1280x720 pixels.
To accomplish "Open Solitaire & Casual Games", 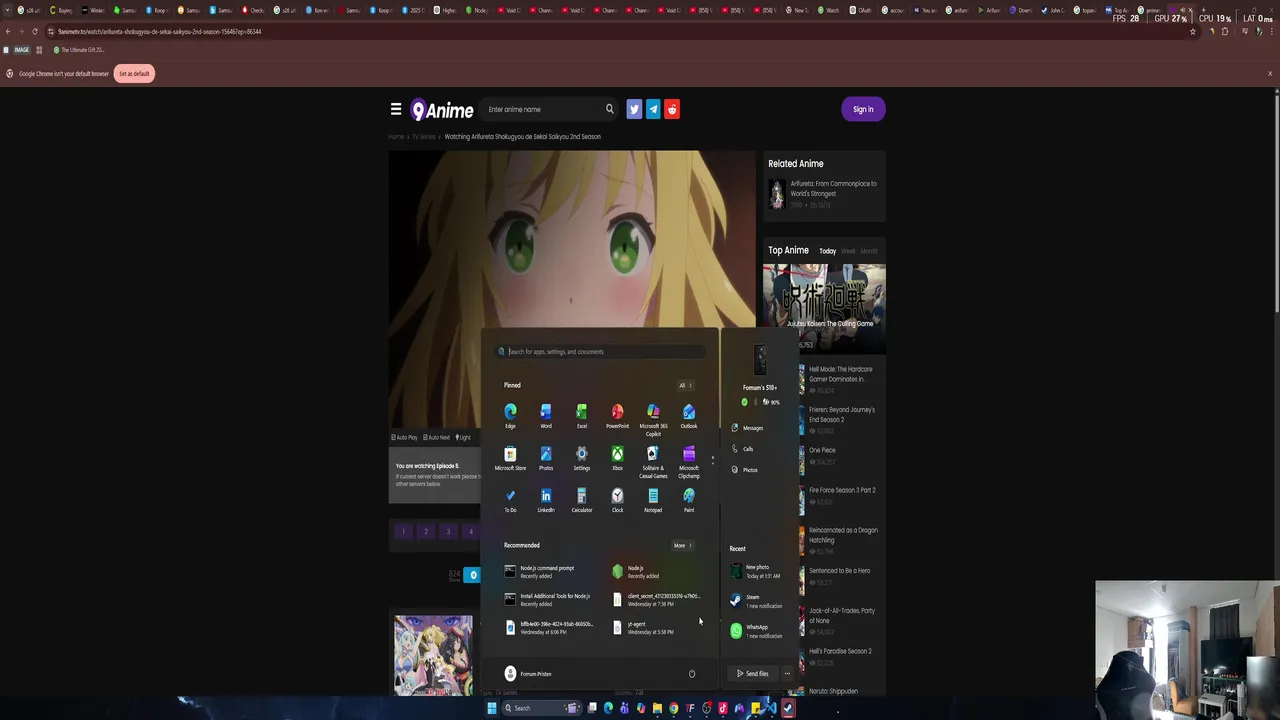I will coord(653,462).
